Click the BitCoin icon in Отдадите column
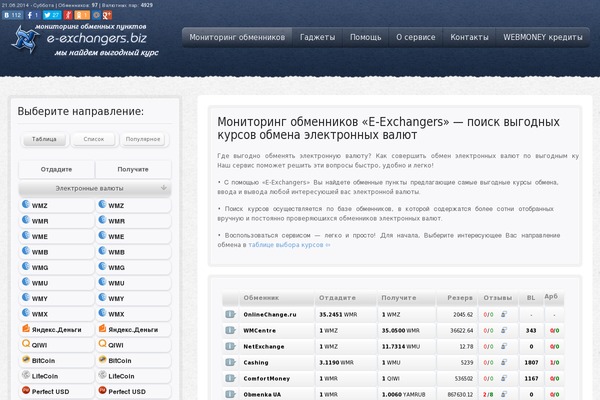The width and height of the screenshot is (600, 400). pos(26,359)
